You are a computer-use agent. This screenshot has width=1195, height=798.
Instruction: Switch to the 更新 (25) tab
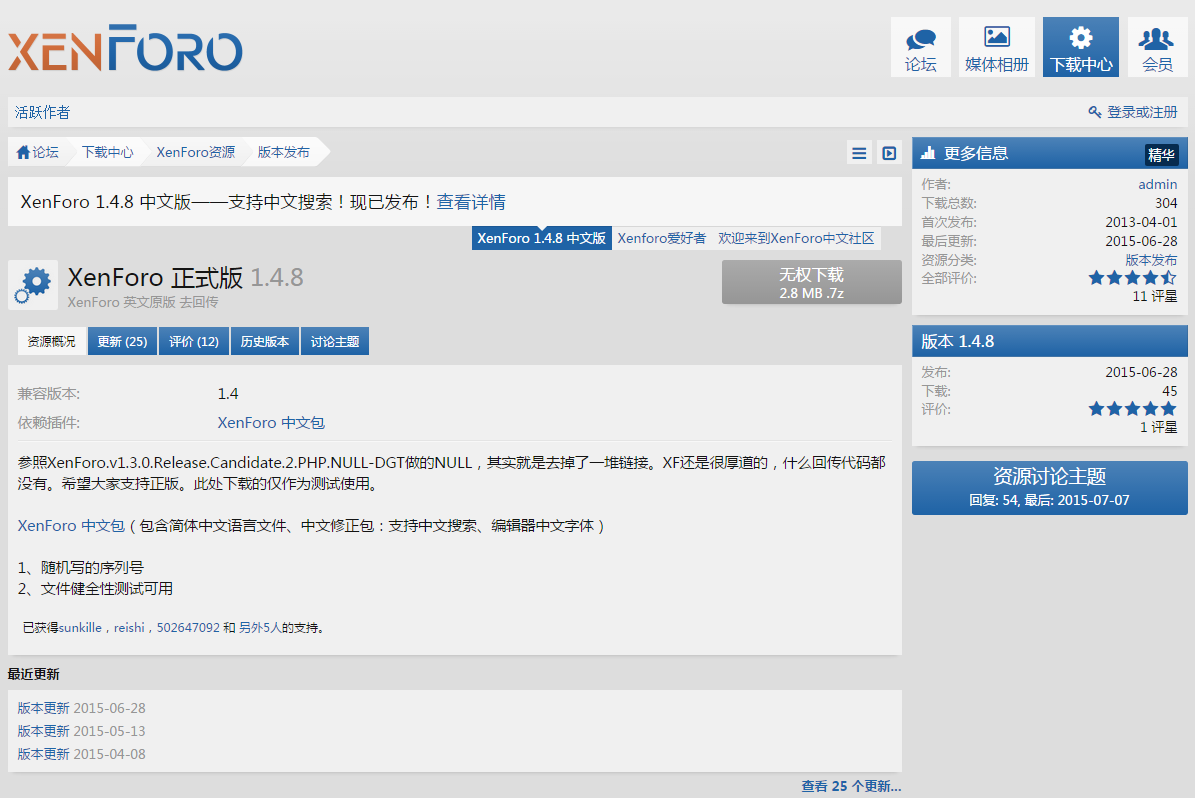121,341
